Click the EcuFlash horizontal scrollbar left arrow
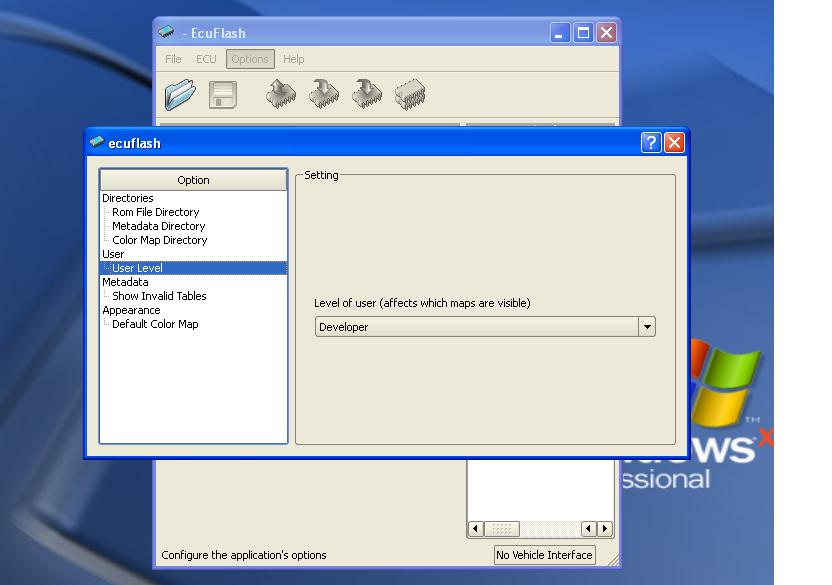 [475, 529]
